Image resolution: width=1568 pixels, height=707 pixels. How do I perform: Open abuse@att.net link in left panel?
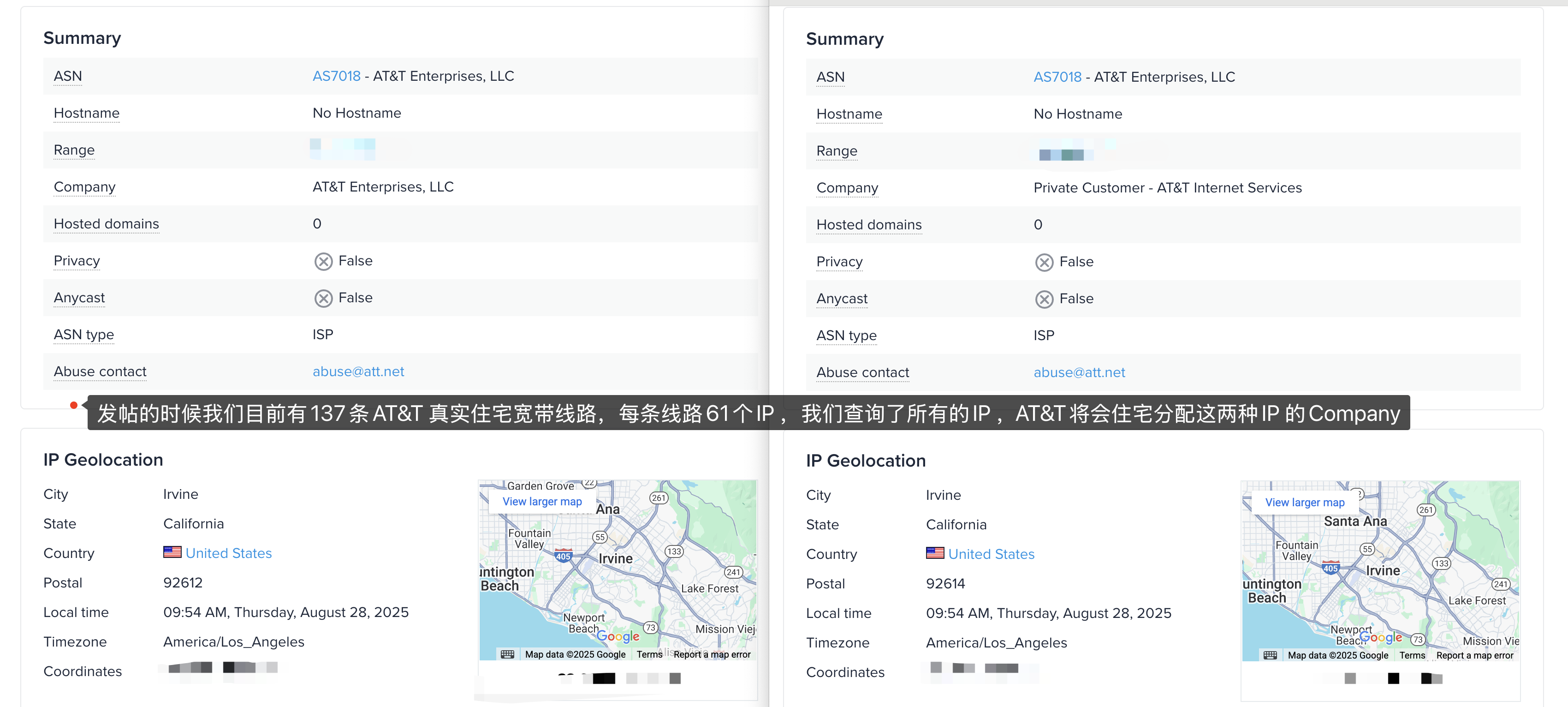click(358, 371)
